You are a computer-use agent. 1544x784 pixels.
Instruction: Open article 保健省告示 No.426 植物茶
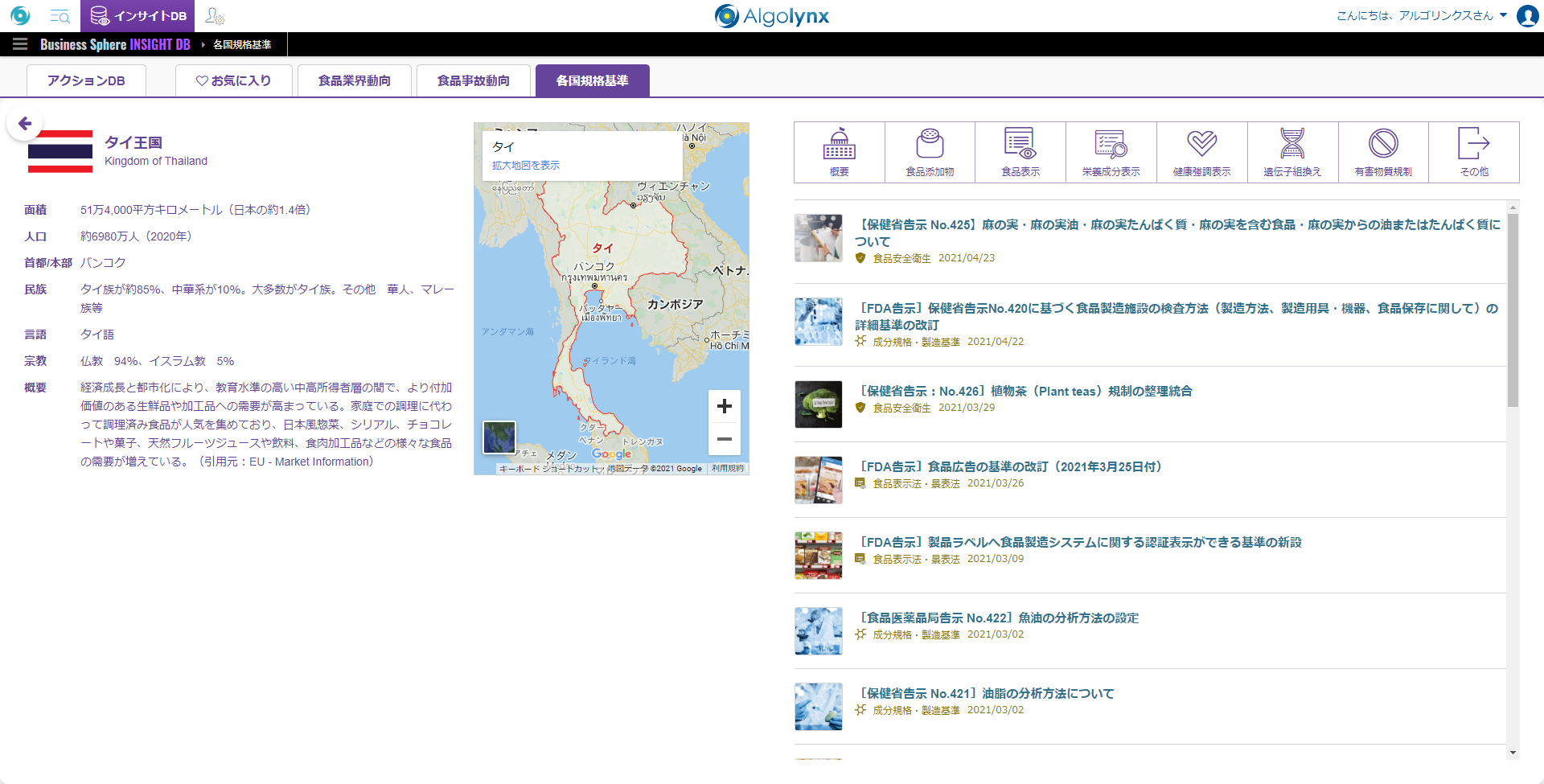click(x=1026, y=391)
